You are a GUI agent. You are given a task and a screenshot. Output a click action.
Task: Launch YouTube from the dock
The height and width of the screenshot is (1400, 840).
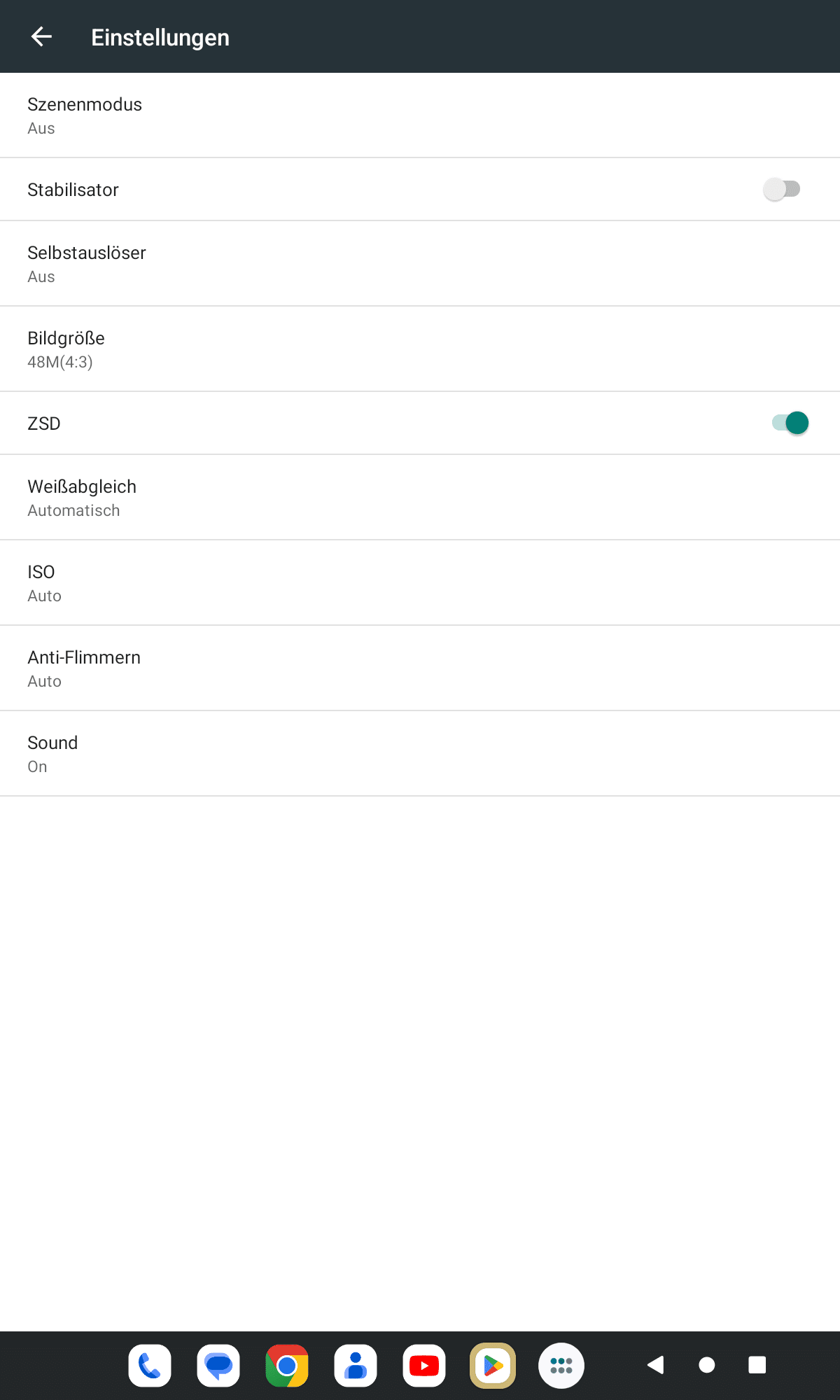pos(424,1365)
